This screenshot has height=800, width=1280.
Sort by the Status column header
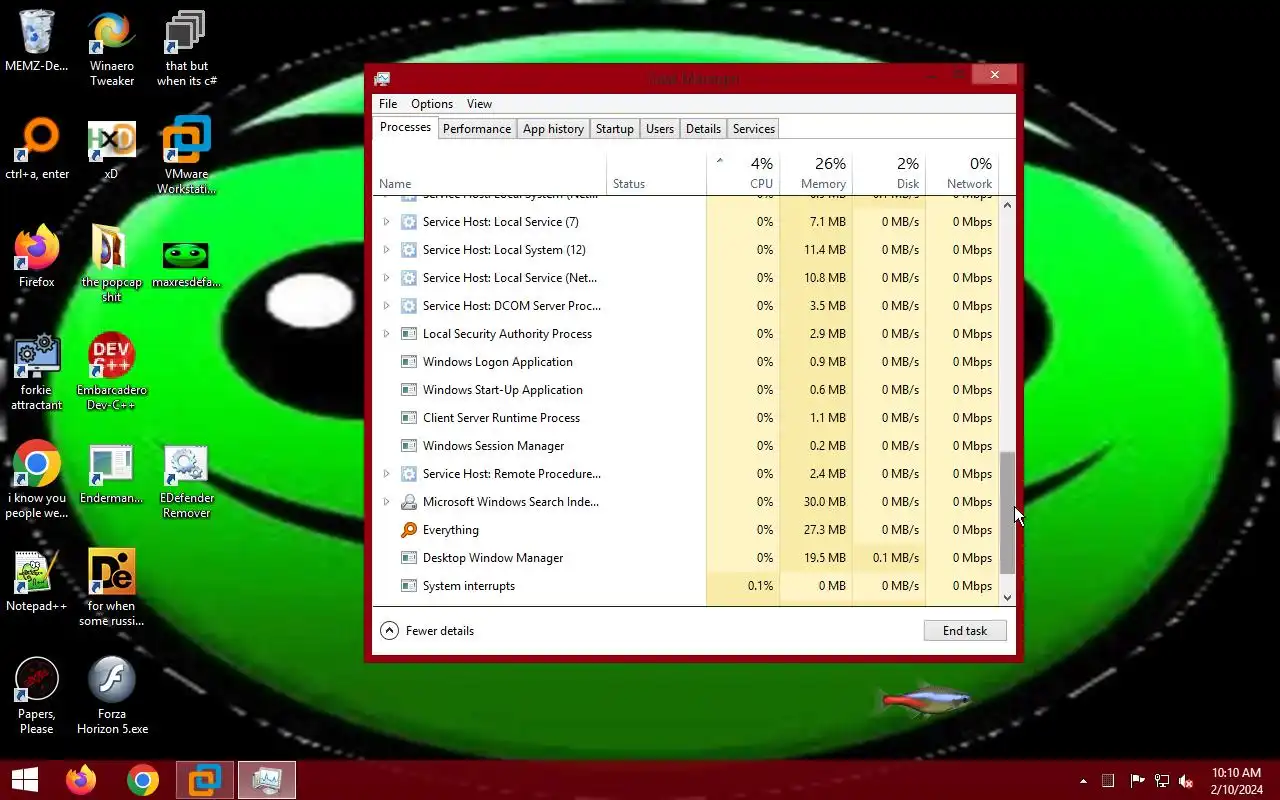656,174
